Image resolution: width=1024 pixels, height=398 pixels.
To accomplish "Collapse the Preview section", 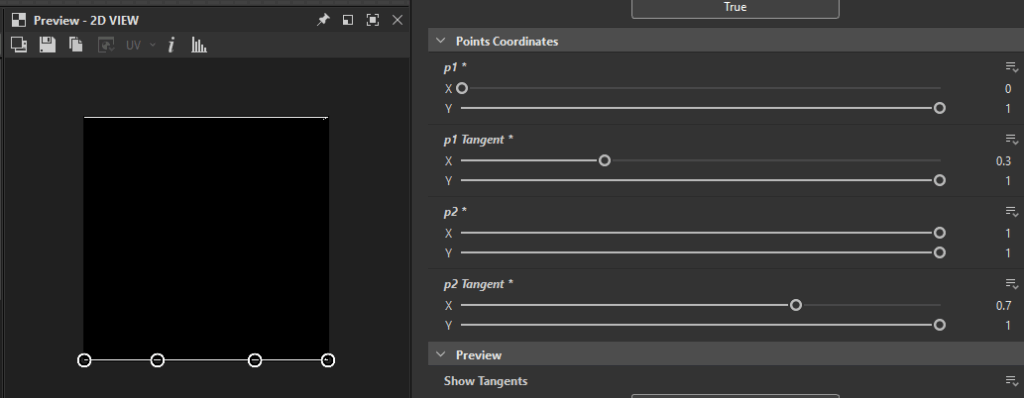I will click(441, 355).
